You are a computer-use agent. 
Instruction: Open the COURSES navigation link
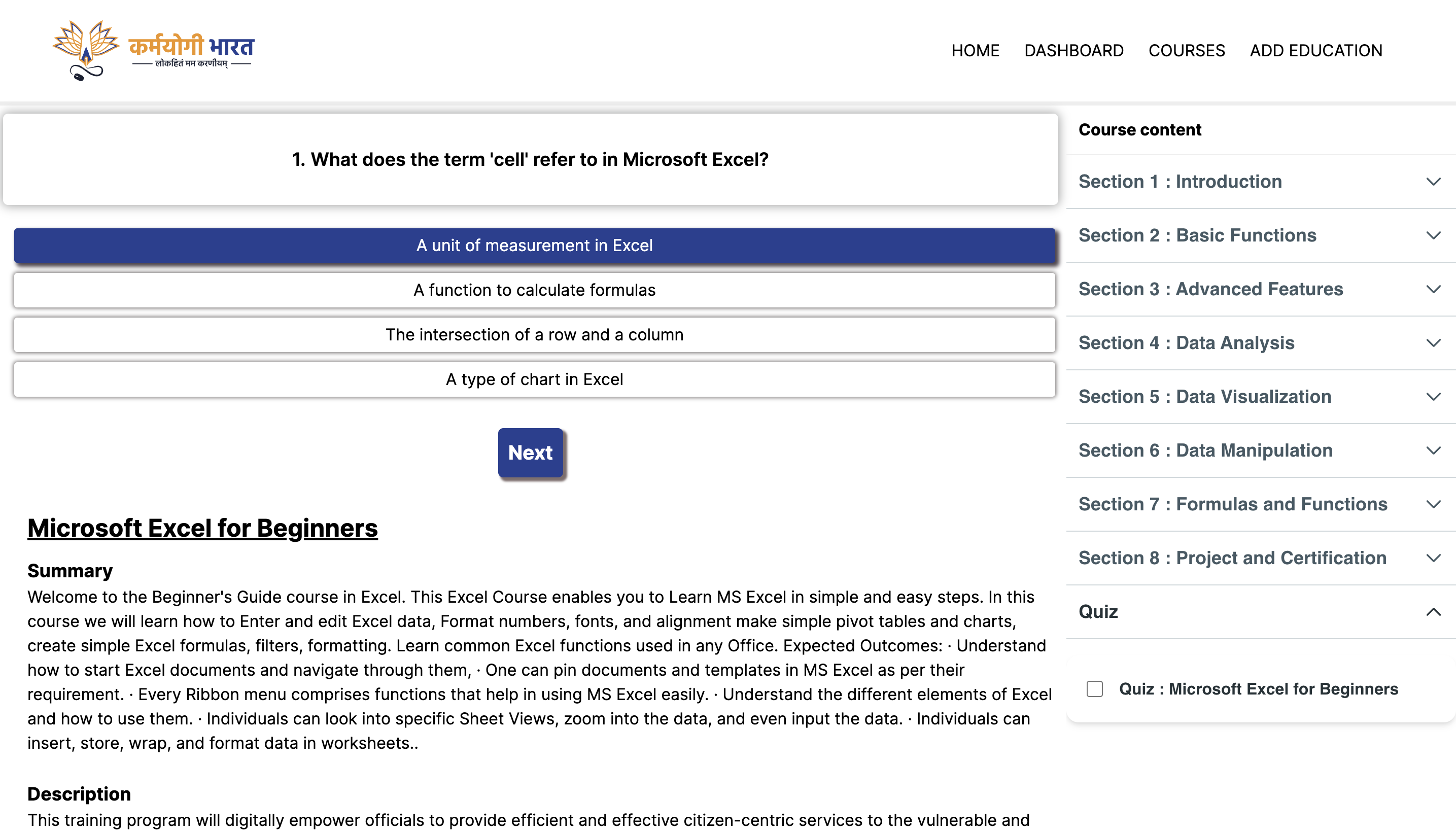(1186, 50)
